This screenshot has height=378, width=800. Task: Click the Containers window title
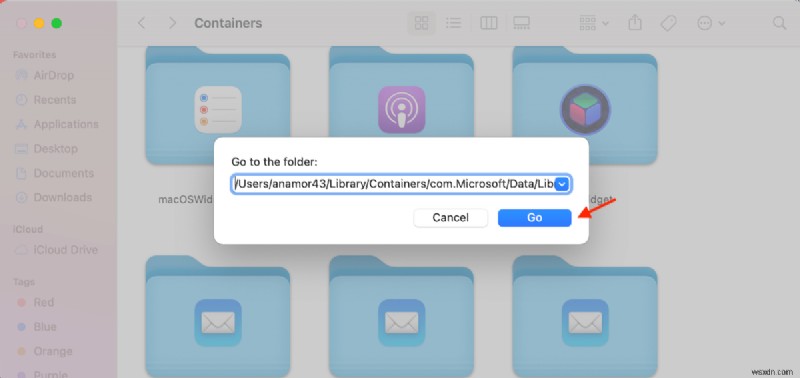pos(228,23)
